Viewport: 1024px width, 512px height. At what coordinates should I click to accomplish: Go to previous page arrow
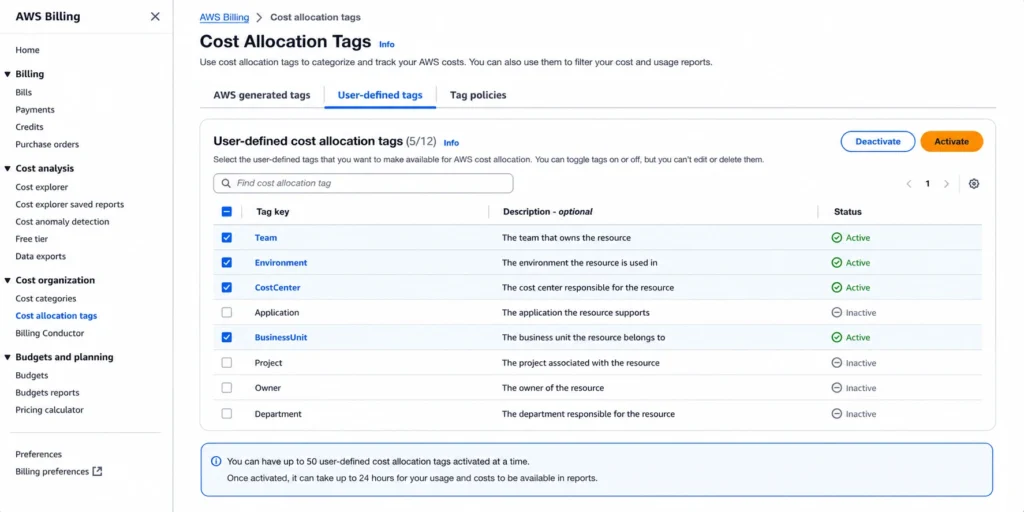click(908, 184)
